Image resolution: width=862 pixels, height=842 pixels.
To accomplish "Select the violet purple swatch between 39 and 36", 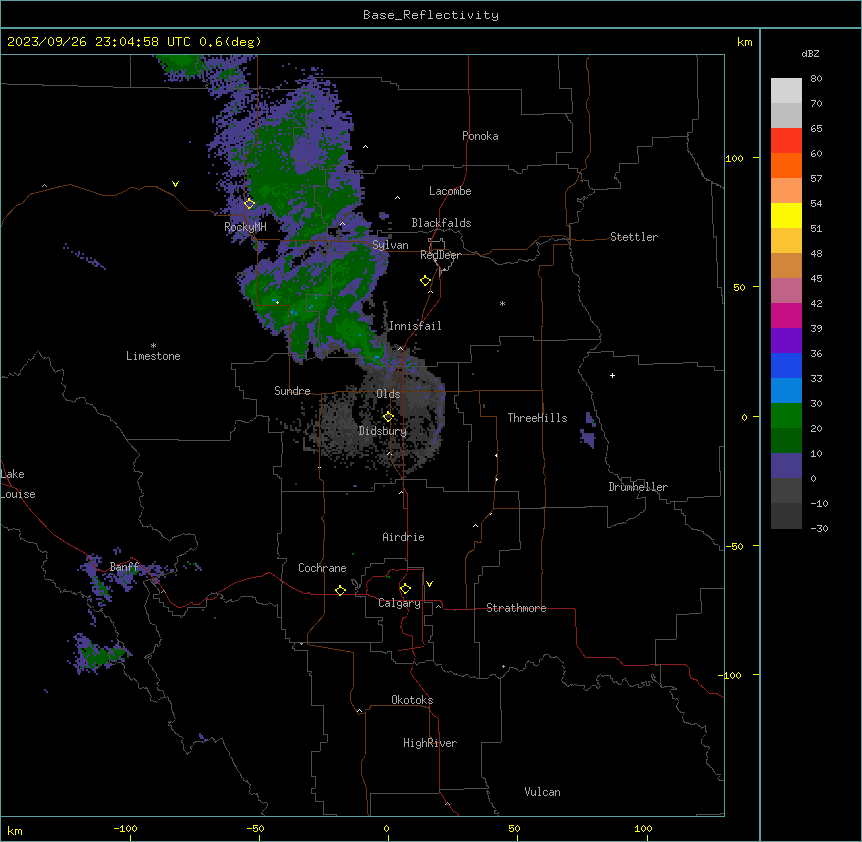I will 786,340.
